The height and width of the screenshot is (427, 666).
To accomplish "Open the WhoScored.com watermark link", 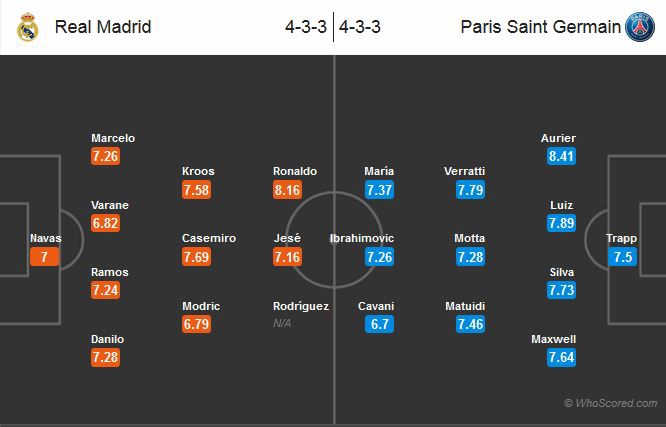I will click(x=610, y=403).
